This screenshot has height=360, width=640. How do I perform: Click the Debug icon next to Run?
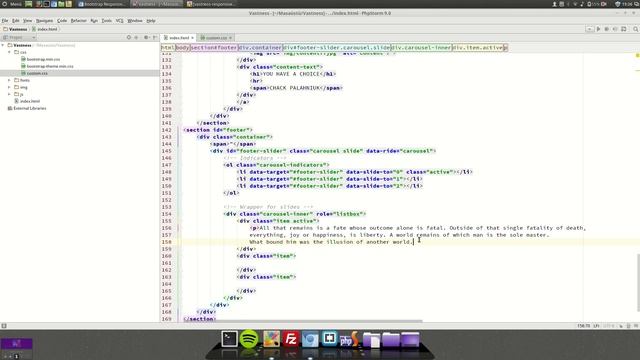point(607,29)
